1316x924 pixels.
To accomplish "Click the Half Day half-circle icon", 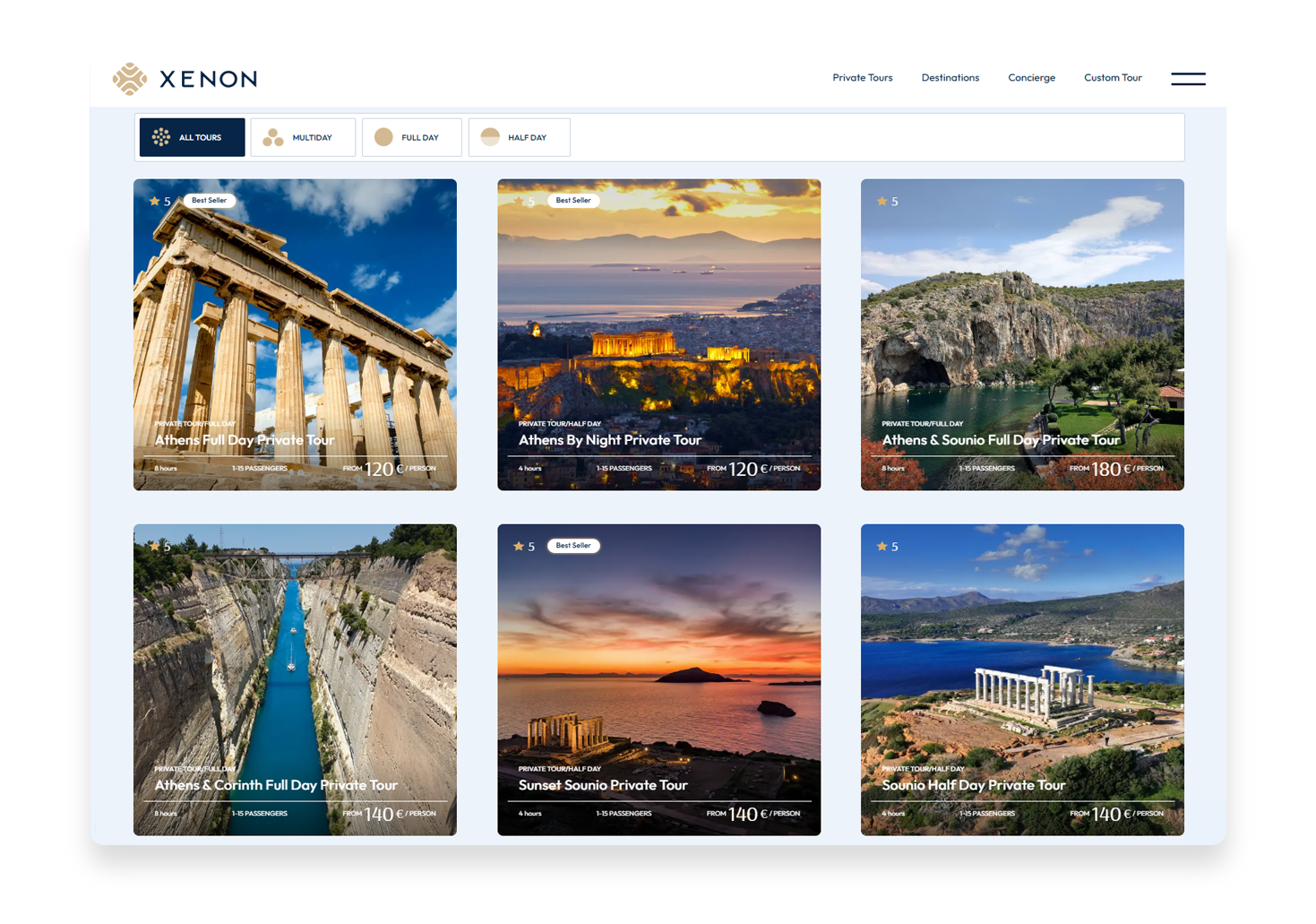I will [490, 137].
